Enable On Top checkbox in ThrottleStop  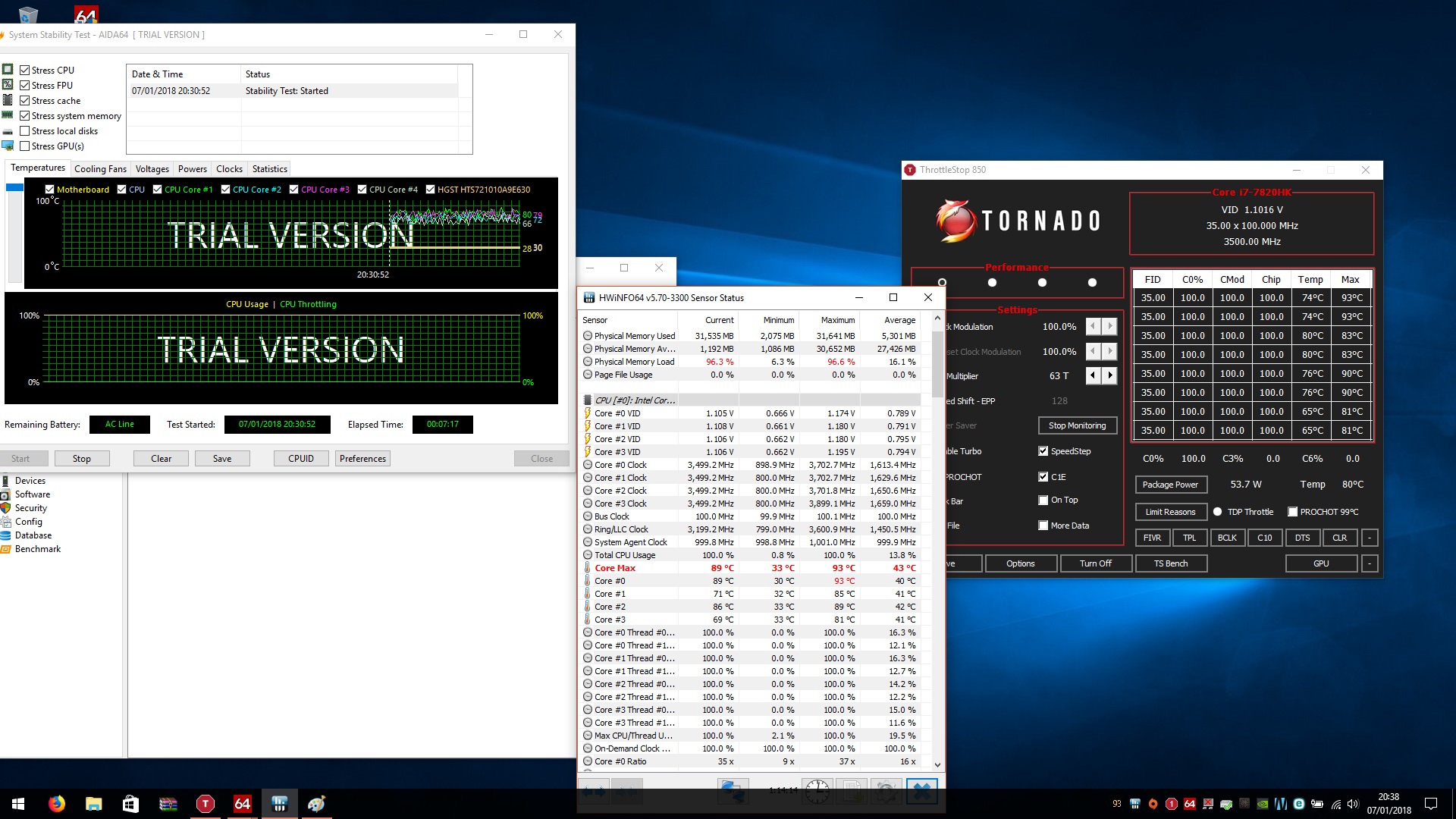(x=1043, y=500)
